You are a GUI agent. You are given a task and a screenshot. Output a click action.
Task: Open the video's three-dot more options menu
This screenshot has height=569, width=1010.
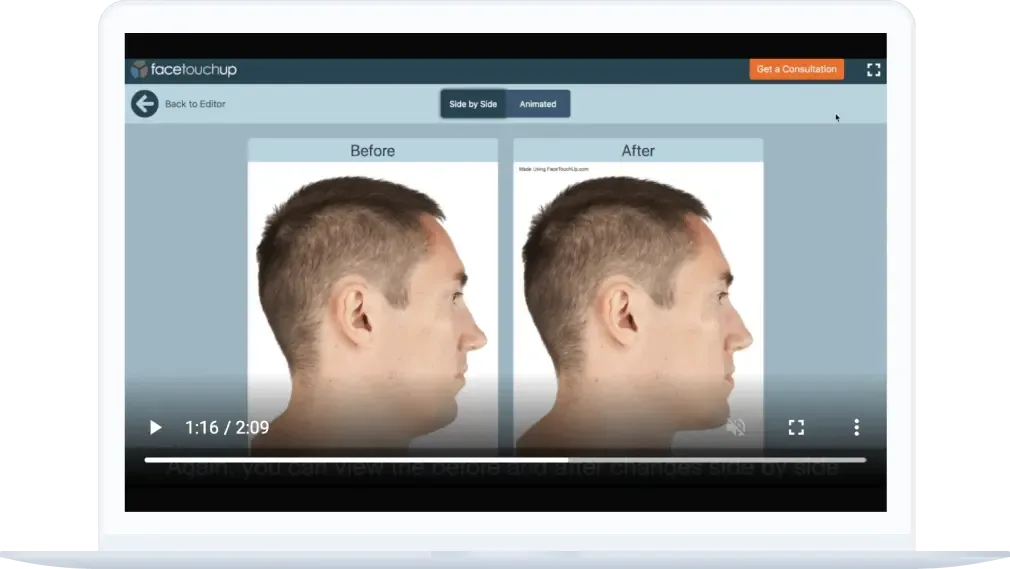tap(856, 428)
